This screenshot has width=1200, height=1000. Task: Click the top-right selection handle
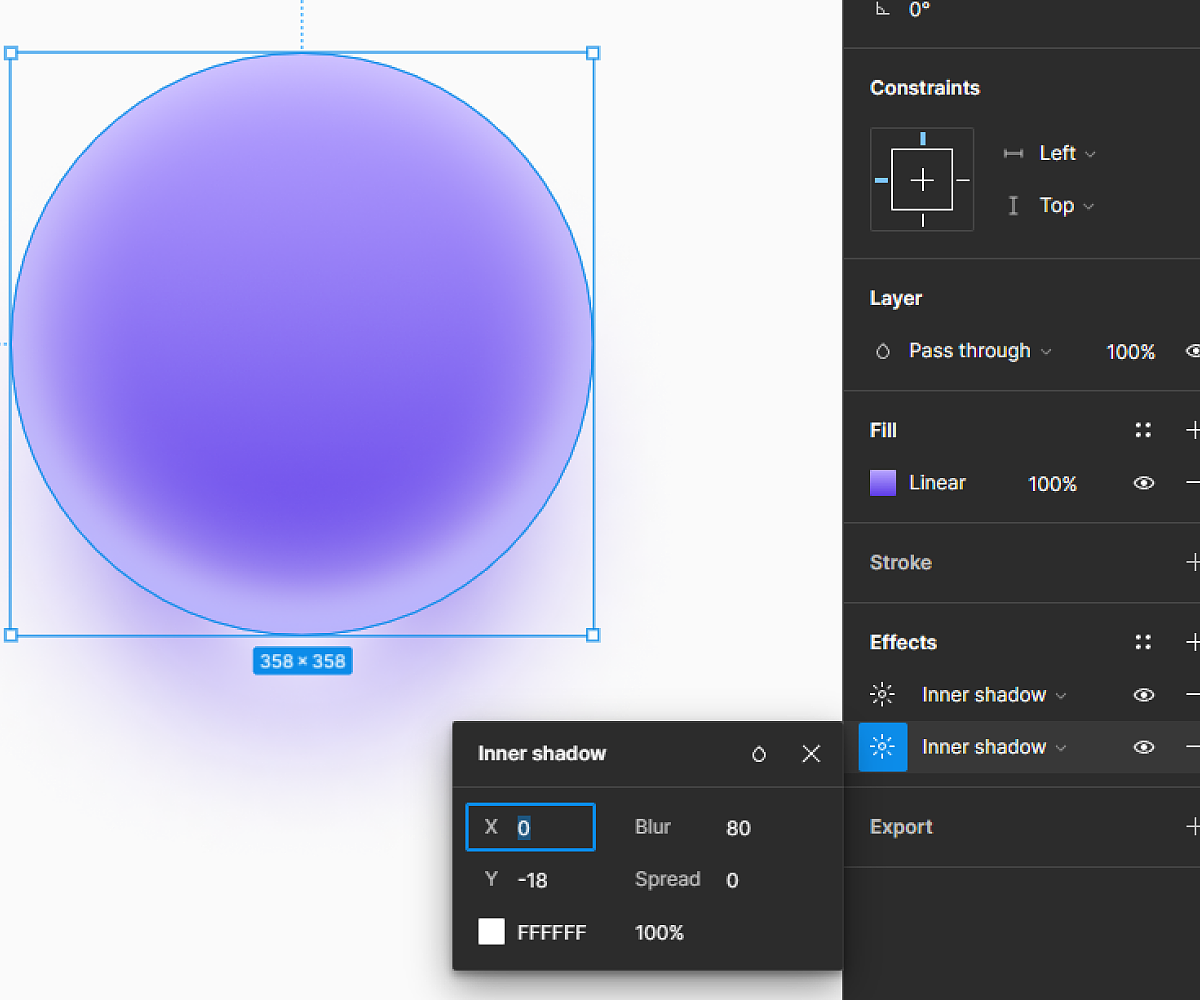coord(593,53)
